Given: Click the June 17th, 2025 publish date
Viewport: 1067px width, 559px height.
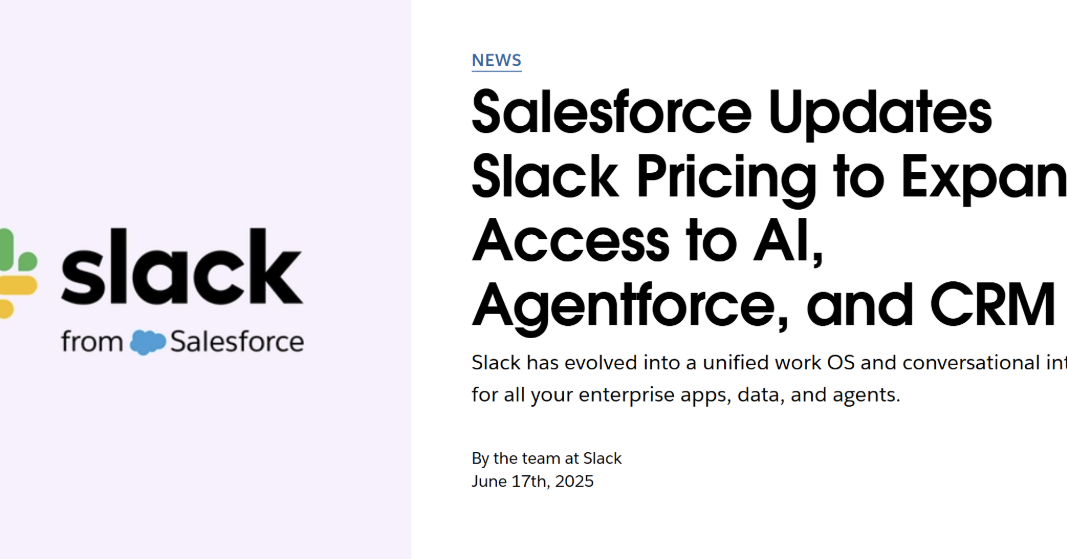Looking at the screenshot, I should pyautogui.click(x=532, y=481).
